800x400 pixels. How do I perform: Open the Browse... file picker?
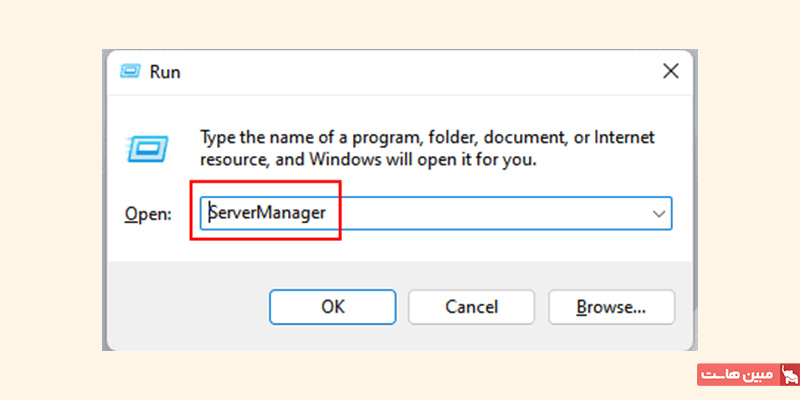pos(611,307)
